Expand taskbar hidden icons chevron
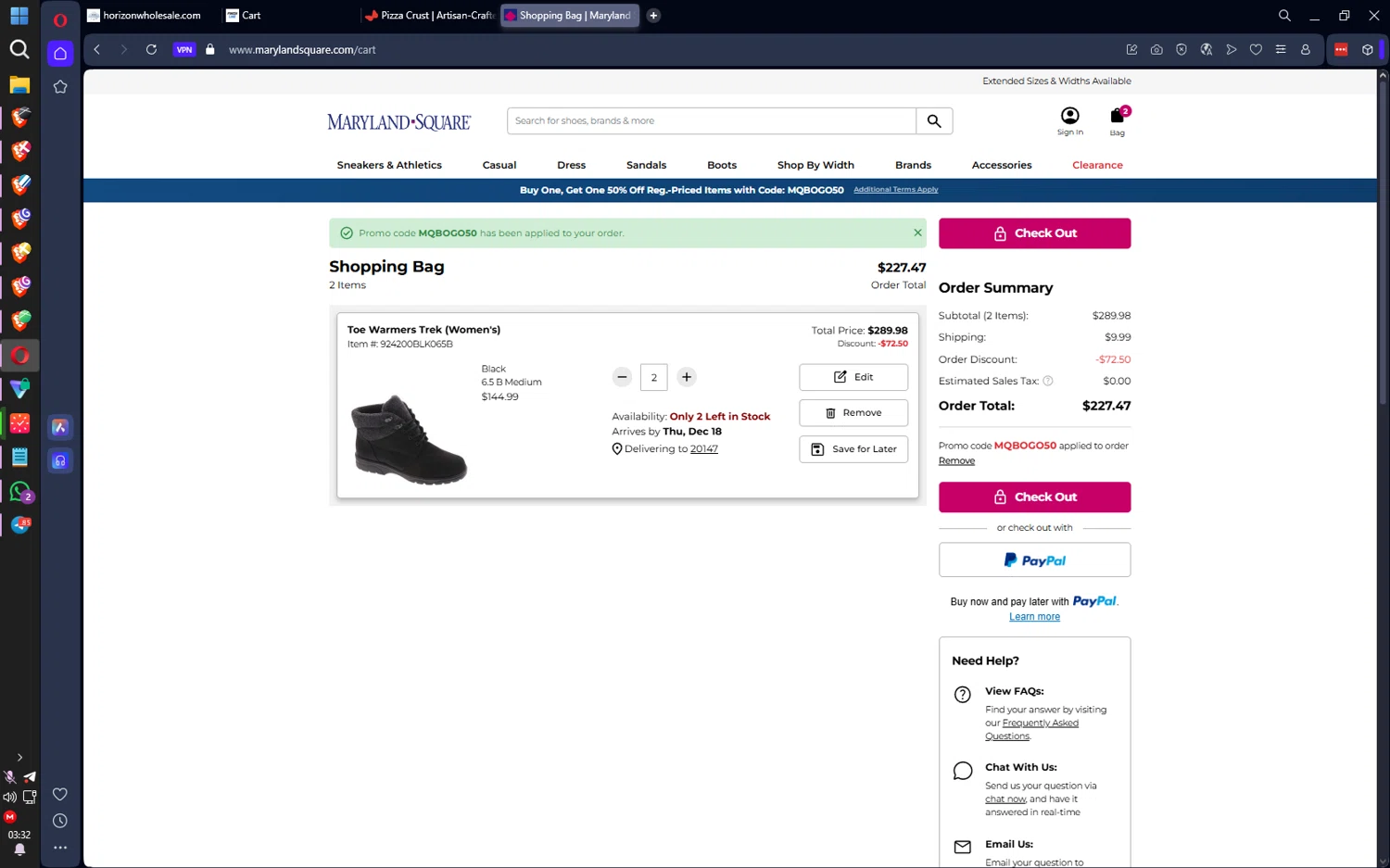The height and width of the screenshot is (868, 1390). coord(19,758)
